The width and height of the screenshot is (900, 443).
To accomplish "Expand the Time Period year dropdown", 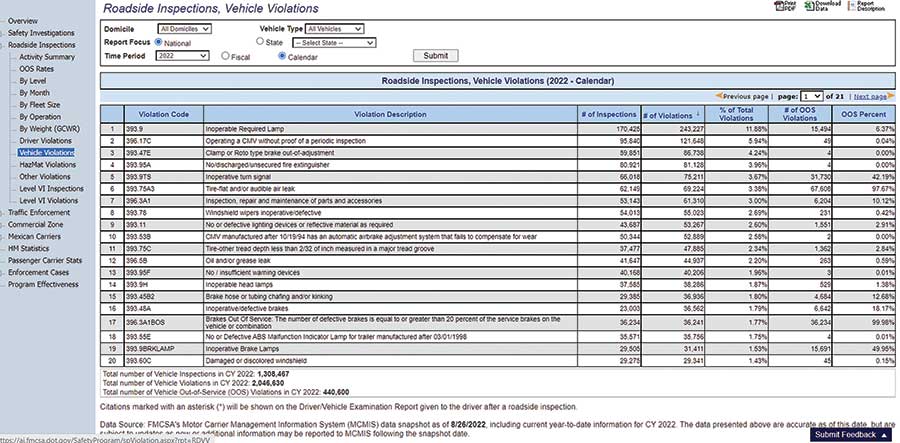I will click(x=185, y=57).
